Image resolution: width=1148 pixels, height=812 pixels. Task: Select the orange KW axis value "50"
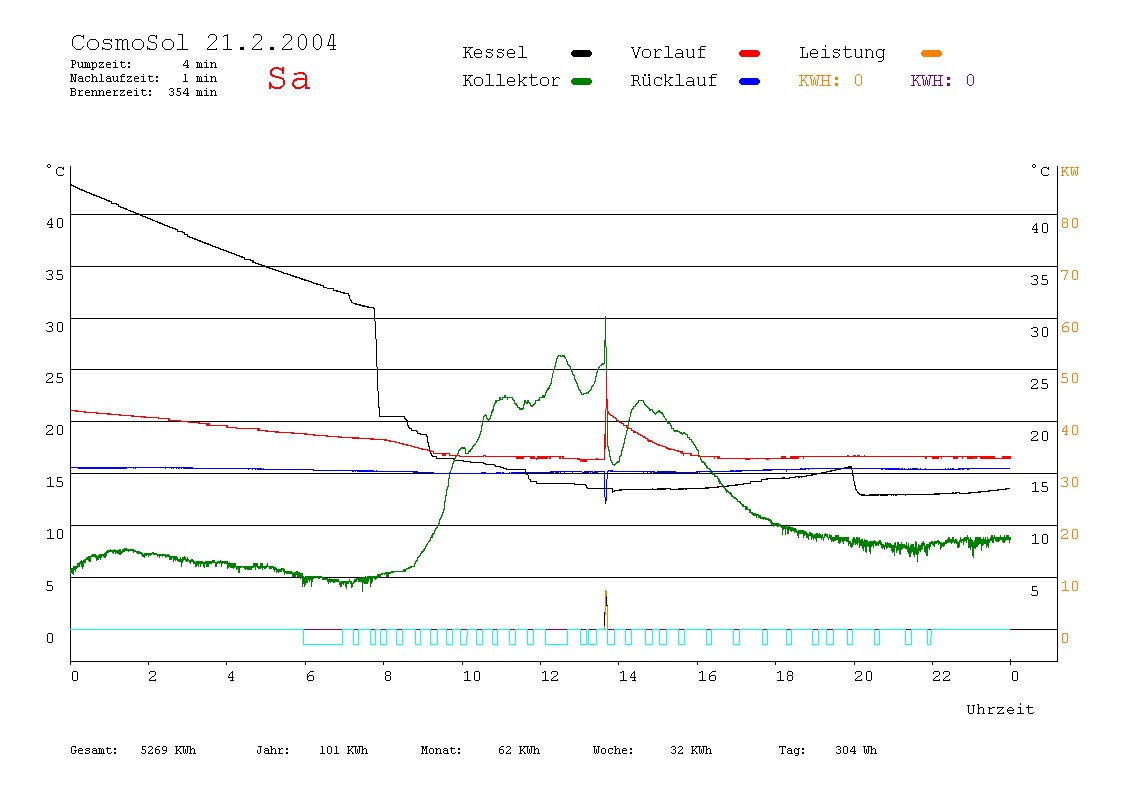(x=1070, y=379)
